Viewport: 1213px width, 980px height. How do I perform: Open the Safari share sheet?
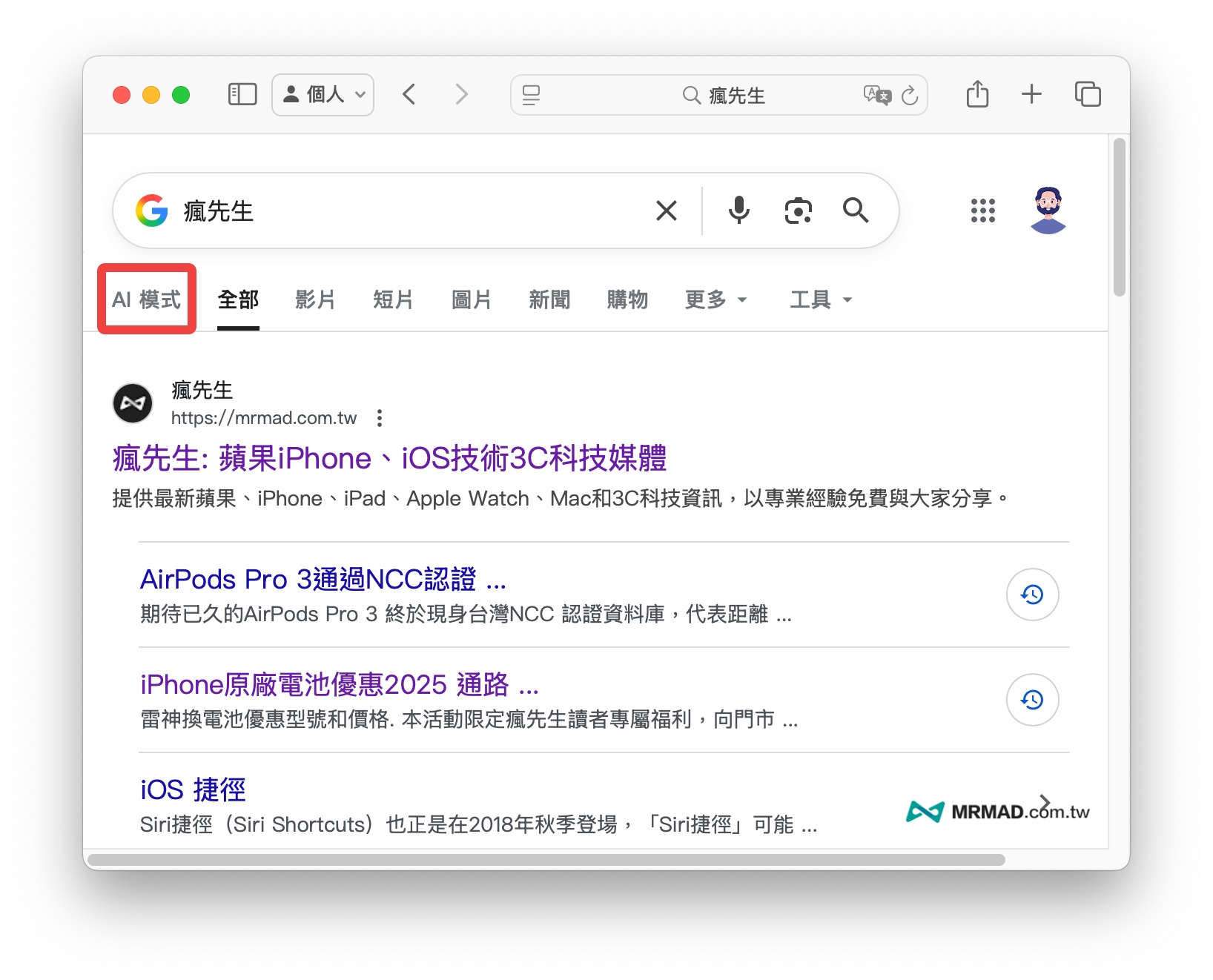[976, 94]
